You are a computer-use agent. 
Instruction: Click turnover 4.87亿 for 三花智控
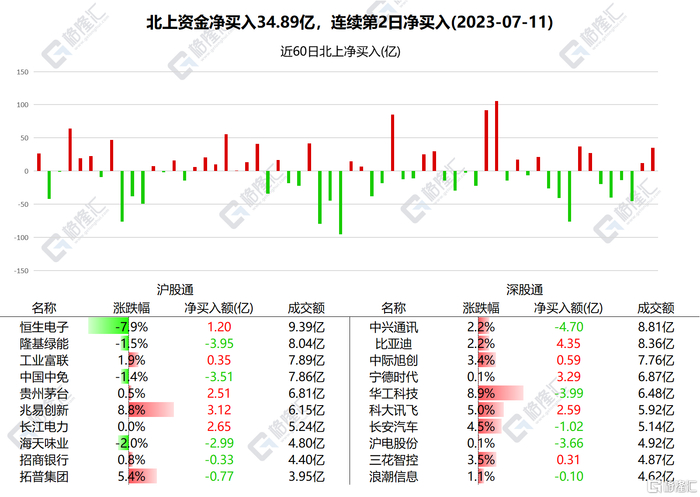point(655,459)
